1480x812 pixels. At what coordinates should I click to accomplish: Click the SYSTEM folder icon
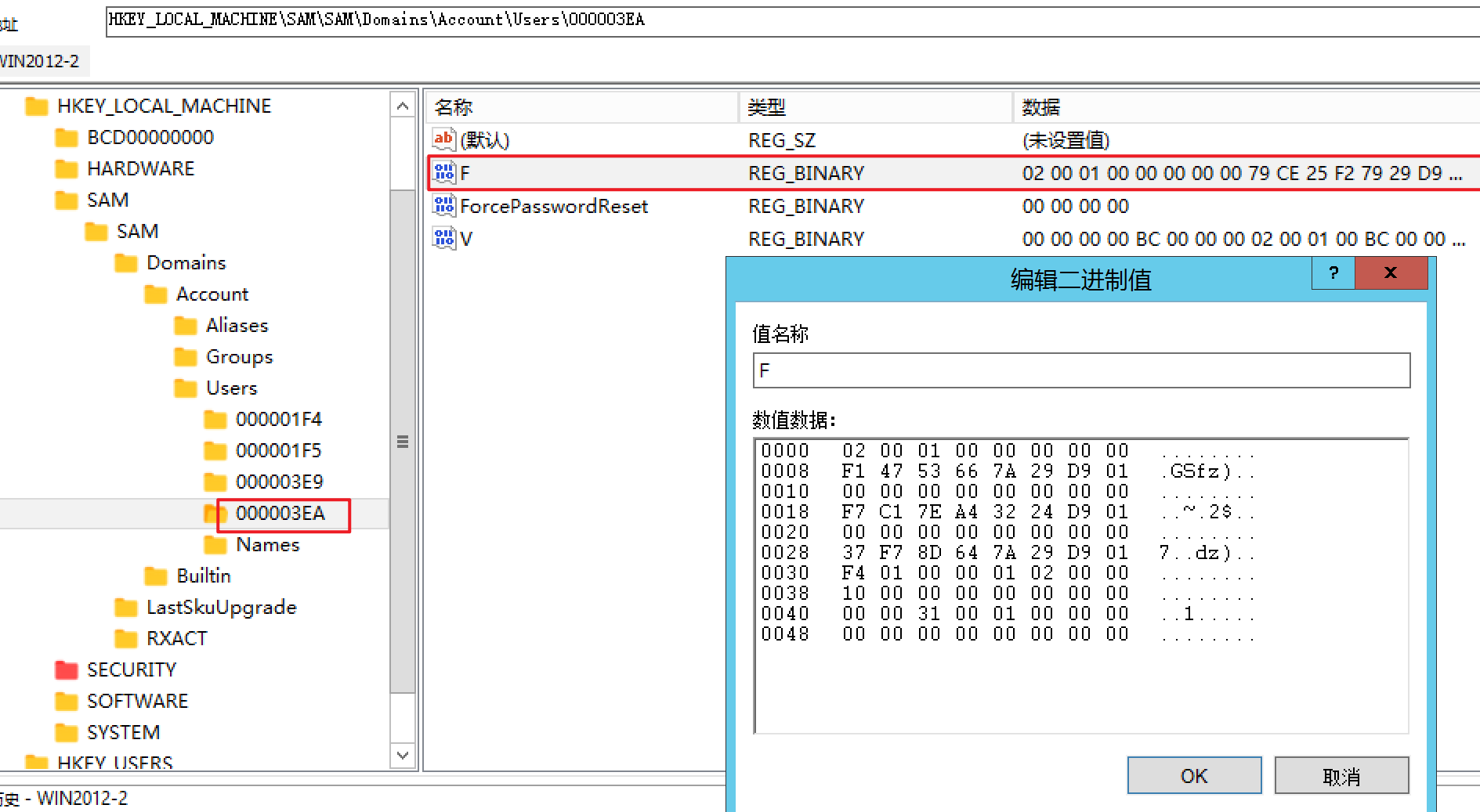pyautogui.click(x=67, y=732)
